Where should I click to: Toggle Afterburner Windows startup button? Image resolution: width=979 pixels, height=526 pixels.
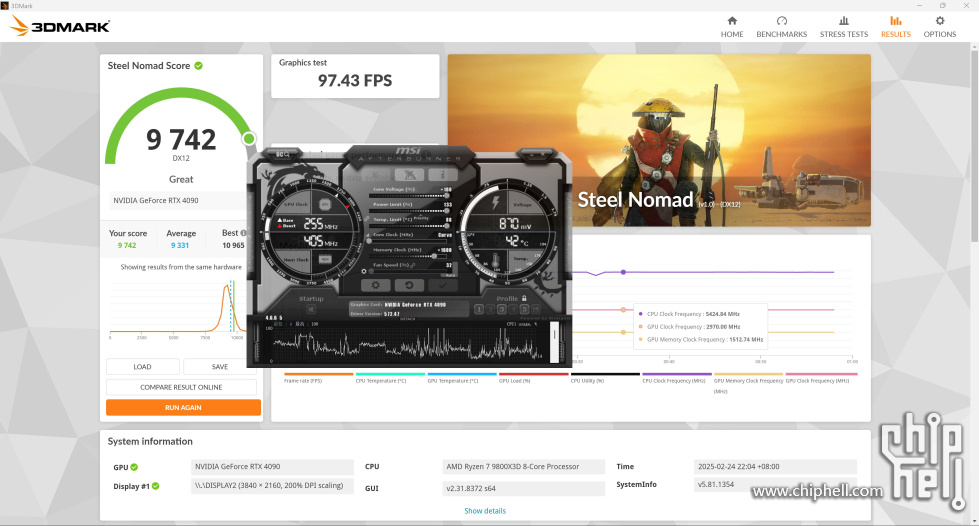pos(310,309)
